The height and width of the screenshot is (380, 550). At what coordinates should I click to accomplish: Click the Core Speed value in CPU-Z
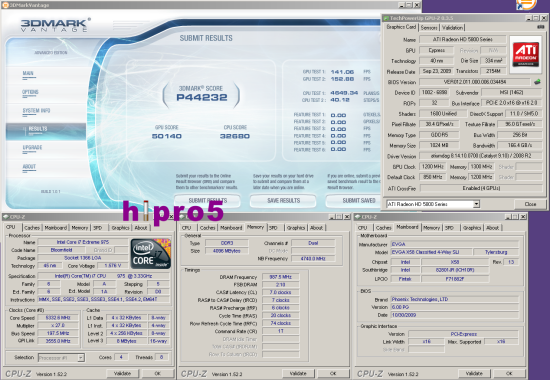pos(58,318)
